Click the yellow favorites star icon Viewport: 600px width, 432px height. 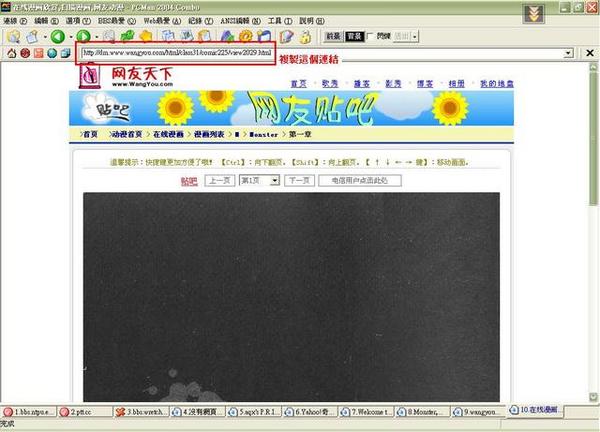pyautogui.click(x=146, y=36)
